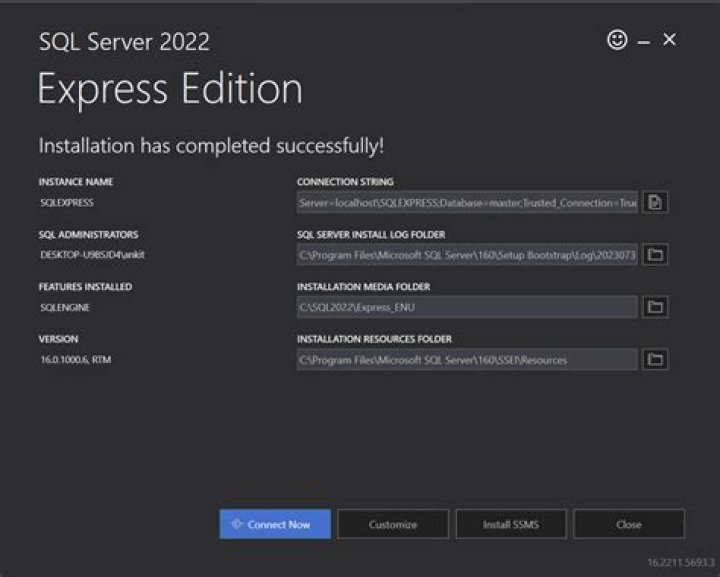Select the Install SSMS button

click(x=511, y=524)
